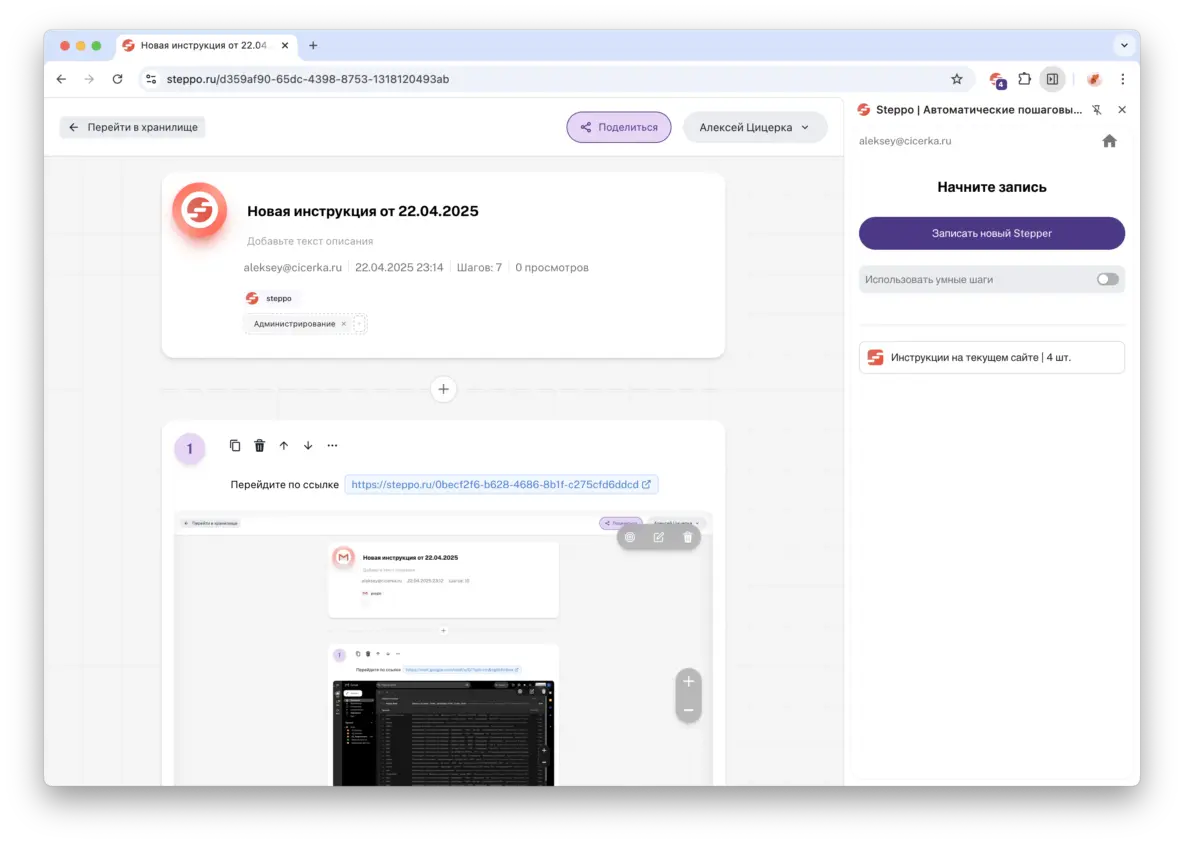This screenshot has width=1184, height=844.
Task: Expand the Алексей Цицерка user dropdown
Action: (x=754, y=127)
